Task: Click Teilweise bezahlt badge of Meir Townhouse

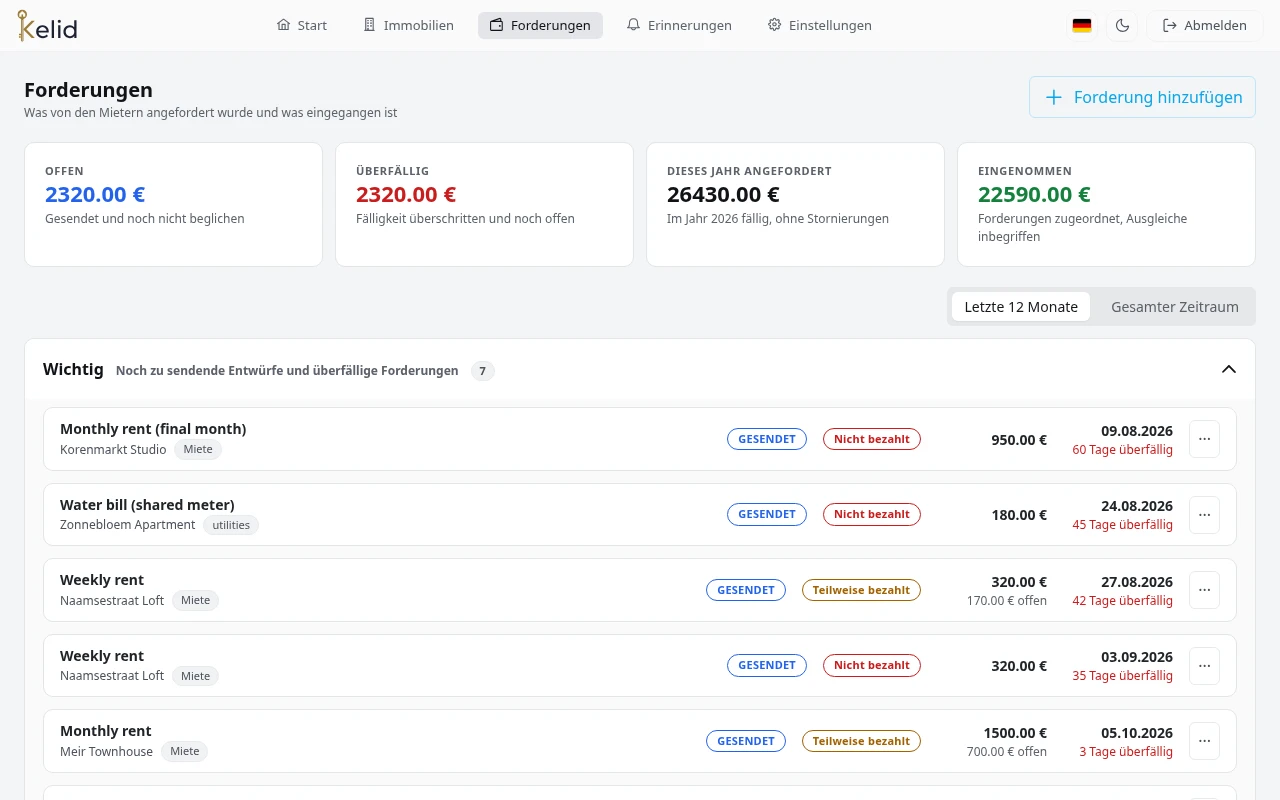Action: click(x=861, y=741)
